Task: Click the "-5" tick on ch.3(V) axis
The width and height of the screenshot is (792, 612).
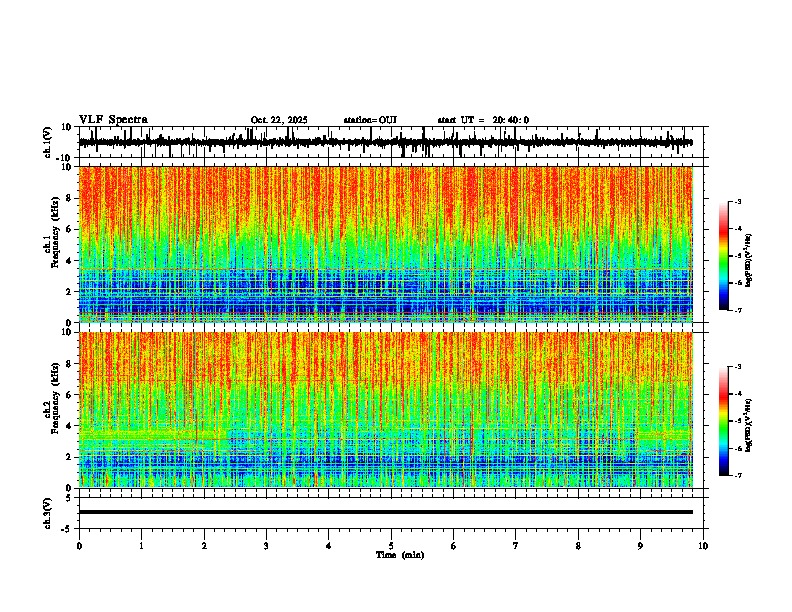Action: point(68,529)
